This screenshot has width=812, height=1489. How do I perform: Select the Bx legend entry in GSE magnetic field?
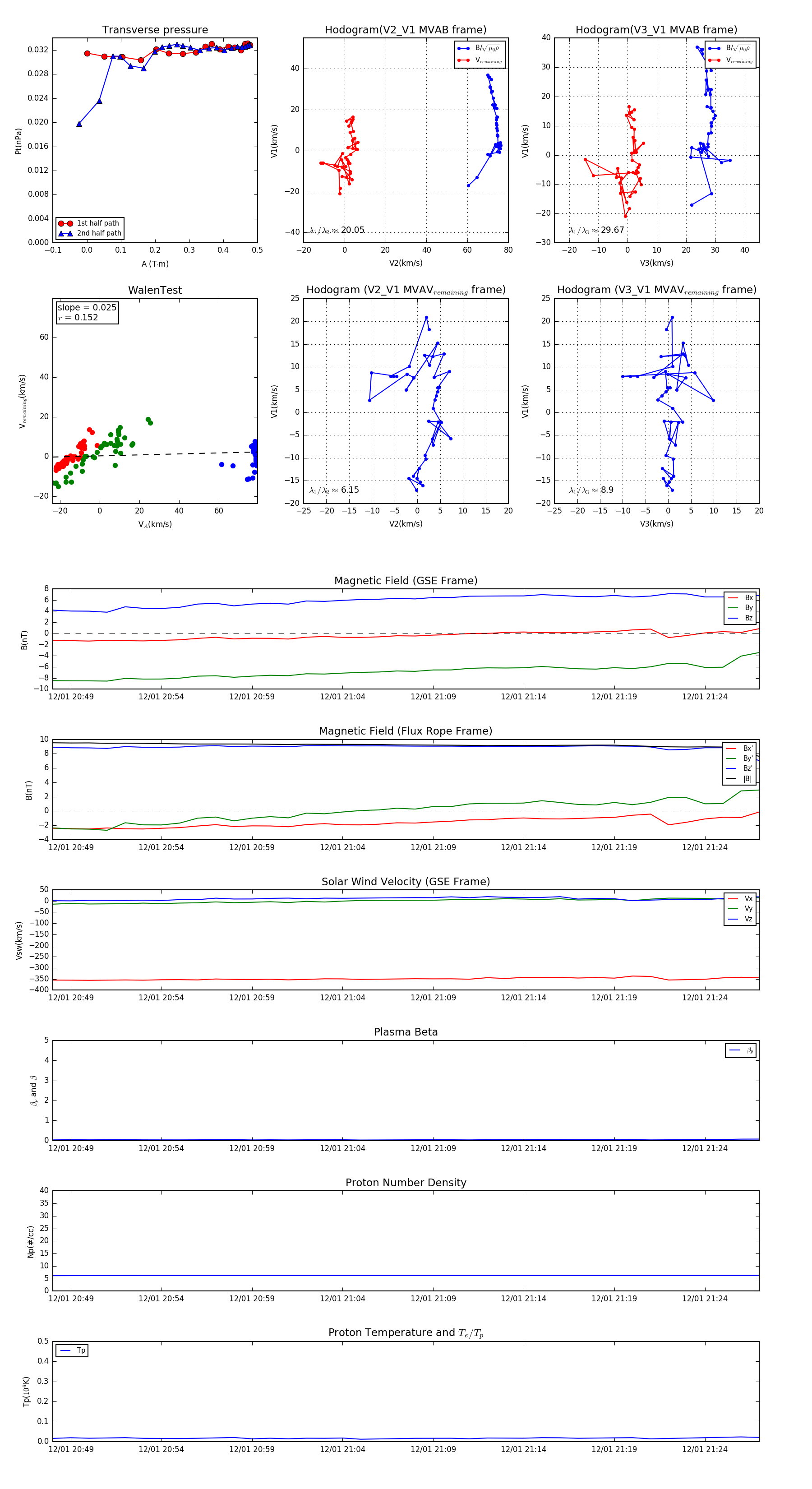(x=740, y=598)
